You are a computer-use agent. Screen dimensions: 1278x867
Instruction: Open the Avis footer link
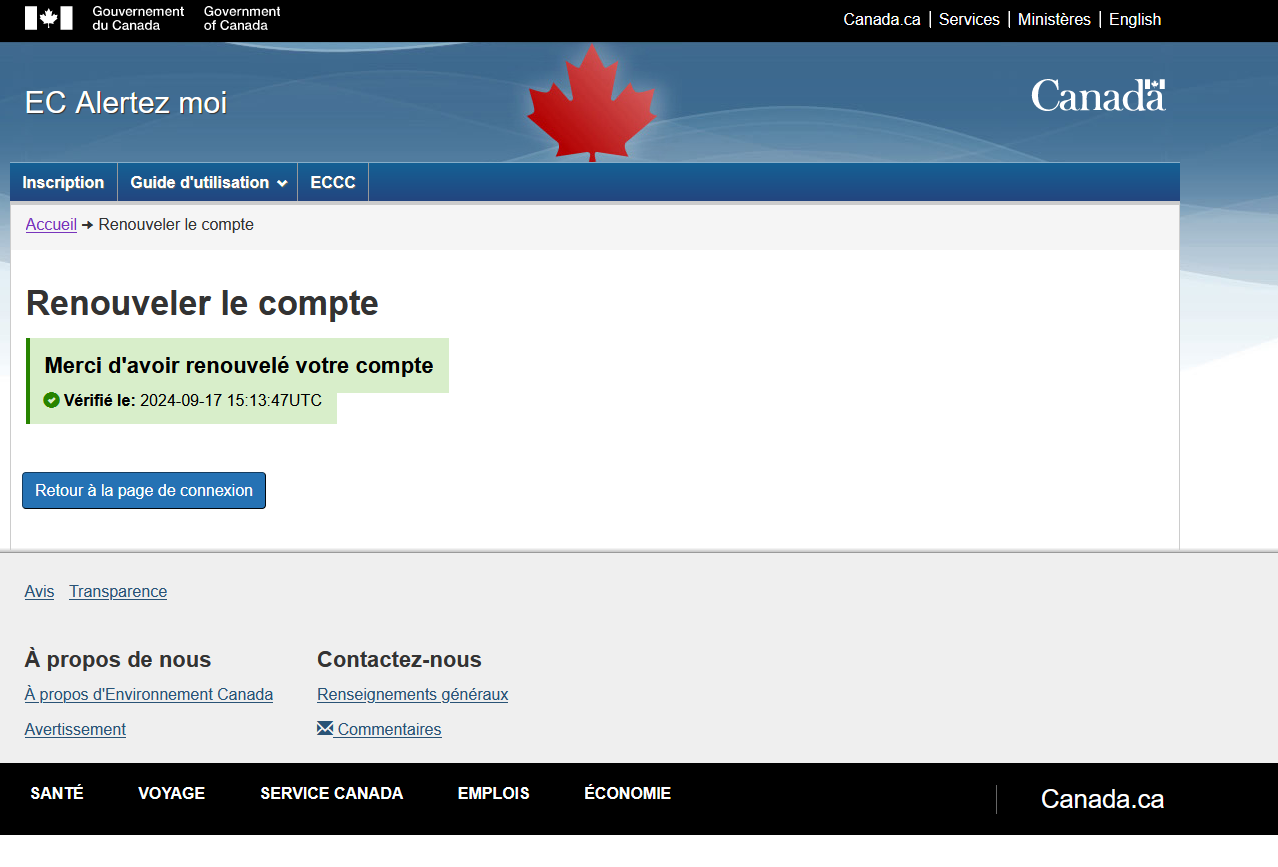point(39,592)
